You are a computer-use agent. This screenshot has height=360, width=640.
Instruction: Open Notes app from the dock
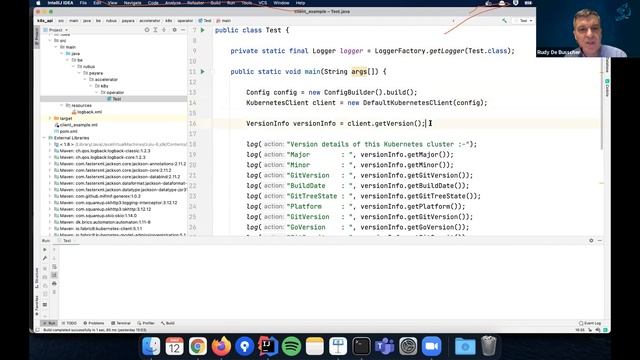[314, 346]
